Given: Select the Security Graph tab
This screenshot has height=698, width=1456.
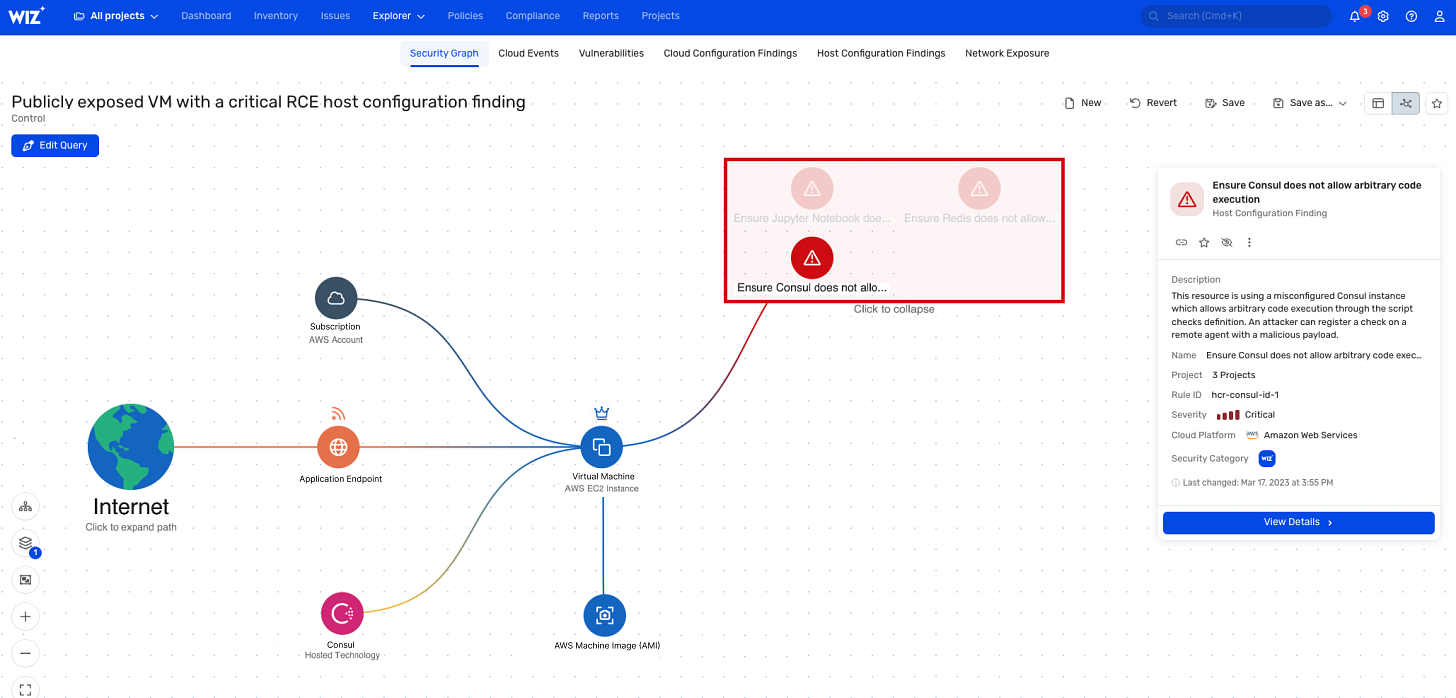Looking at the screenshot, I should point(444,53).
